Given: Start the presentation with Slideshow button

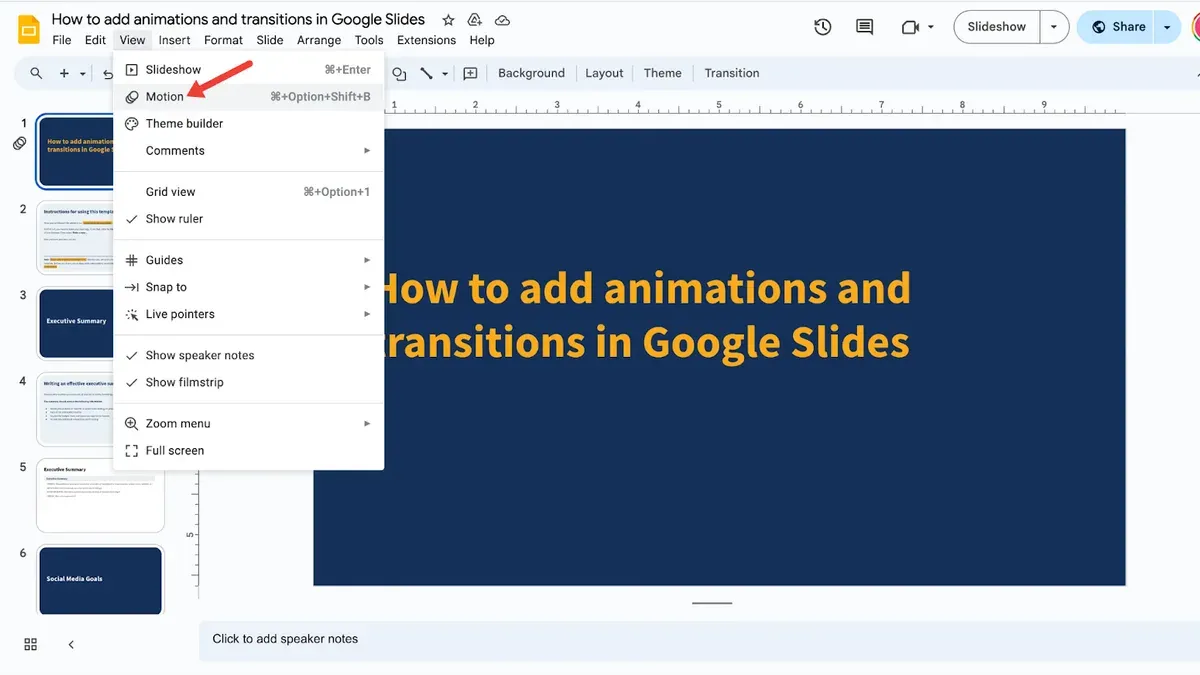Looking at the screenshot, I should point(997,27).
